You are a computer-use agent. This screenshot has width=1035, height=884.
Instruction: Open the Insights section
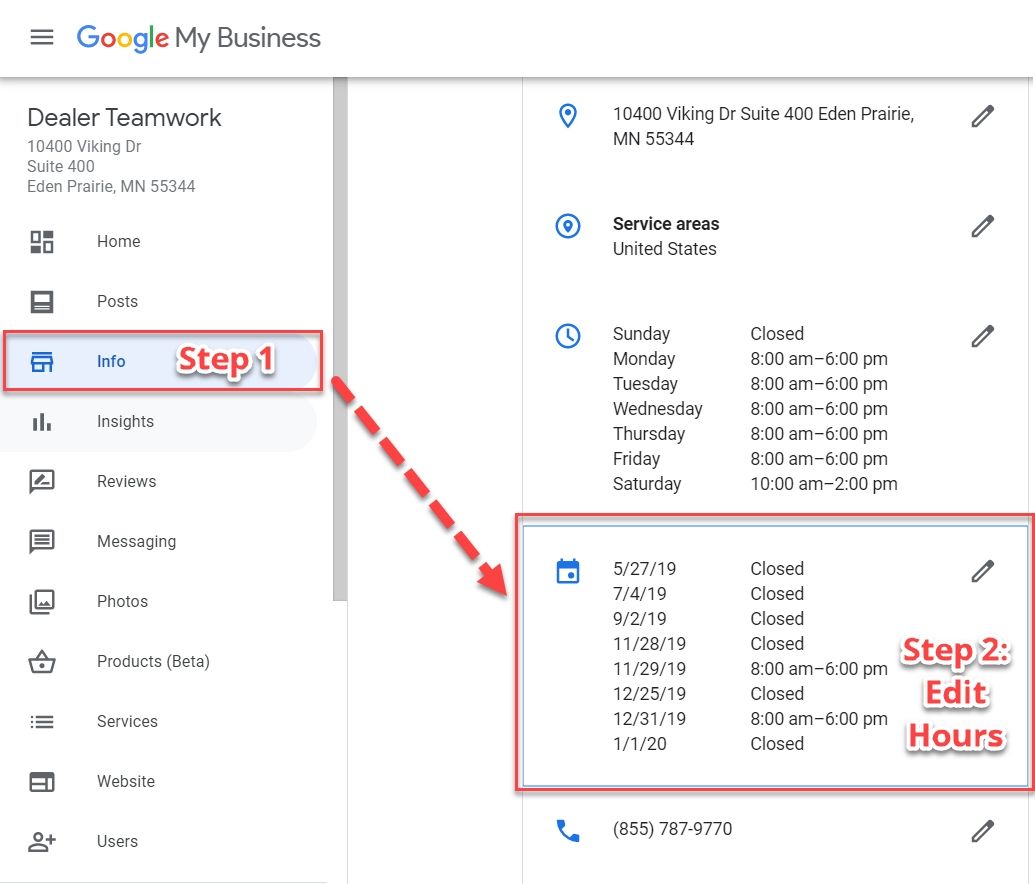pyautogui.click(x=125, y=422)
